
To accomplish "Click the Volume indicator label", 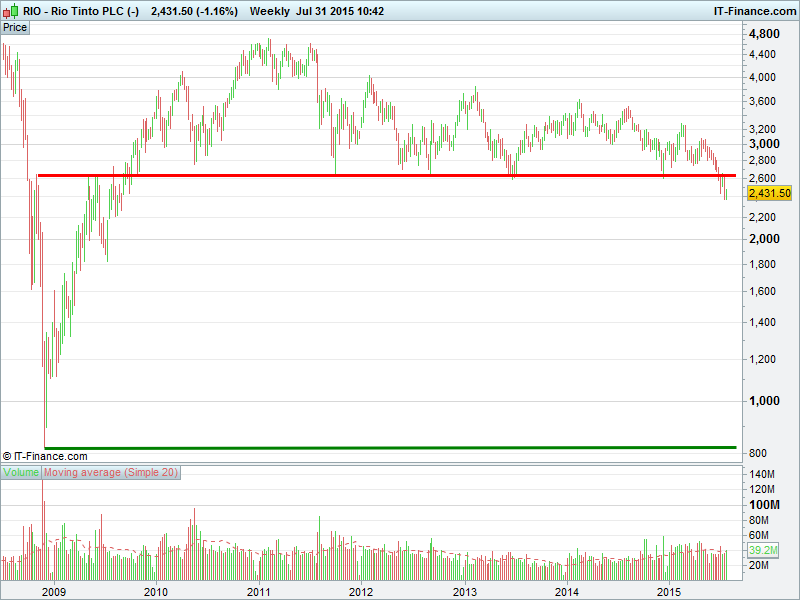I will point(21,472).
